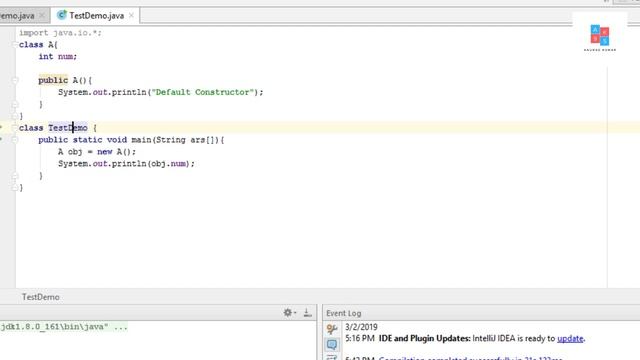Click the logo thumbnail at top right
This screenshot has width=640, height=360.
(600, 37)
